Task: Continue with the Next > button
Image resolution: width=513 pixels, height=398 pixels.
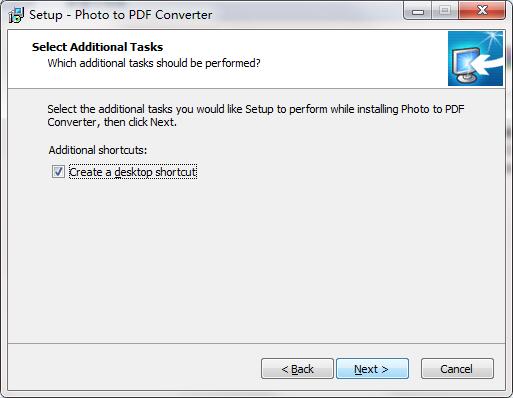Action: (372, 369)
